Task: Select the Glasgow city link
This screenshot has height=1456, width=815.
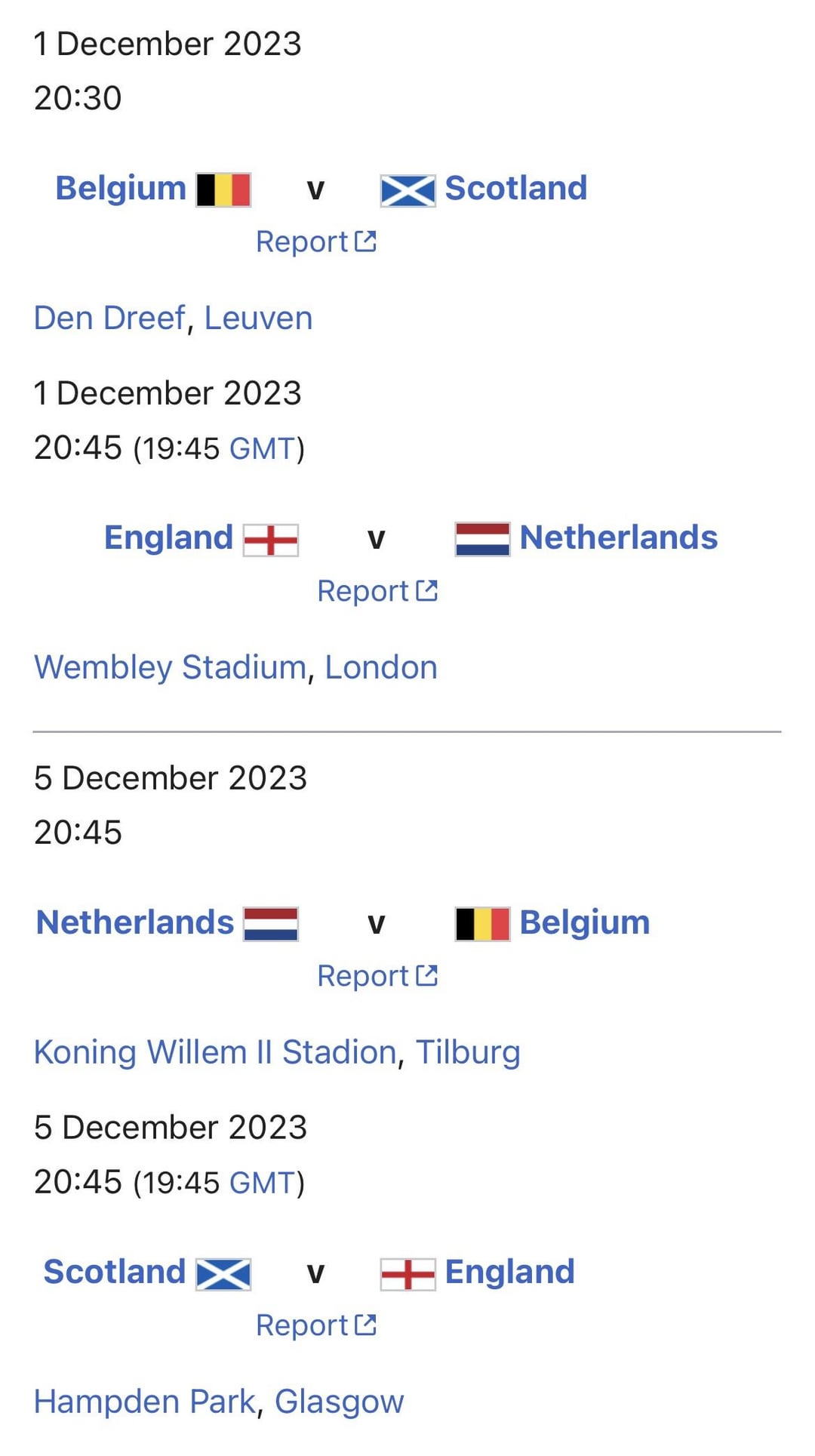Action: coord(339,1402)
